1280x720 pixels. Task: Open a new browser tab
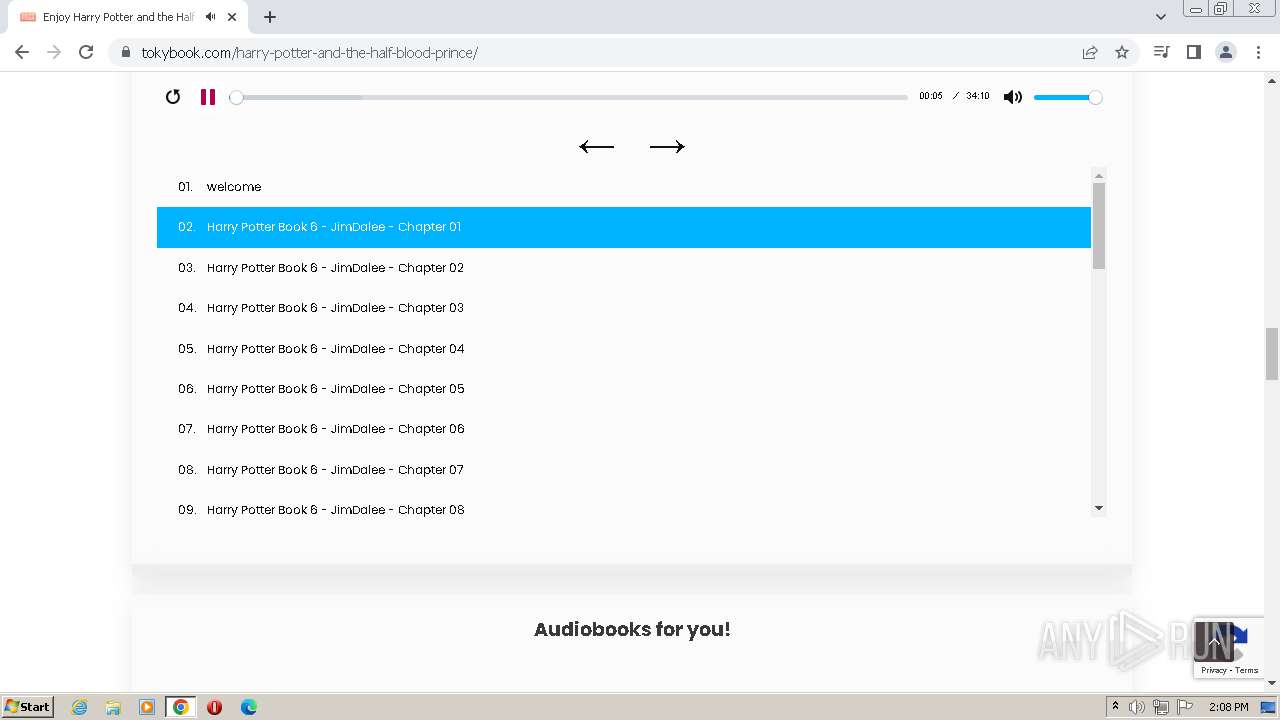coord(270,17)
